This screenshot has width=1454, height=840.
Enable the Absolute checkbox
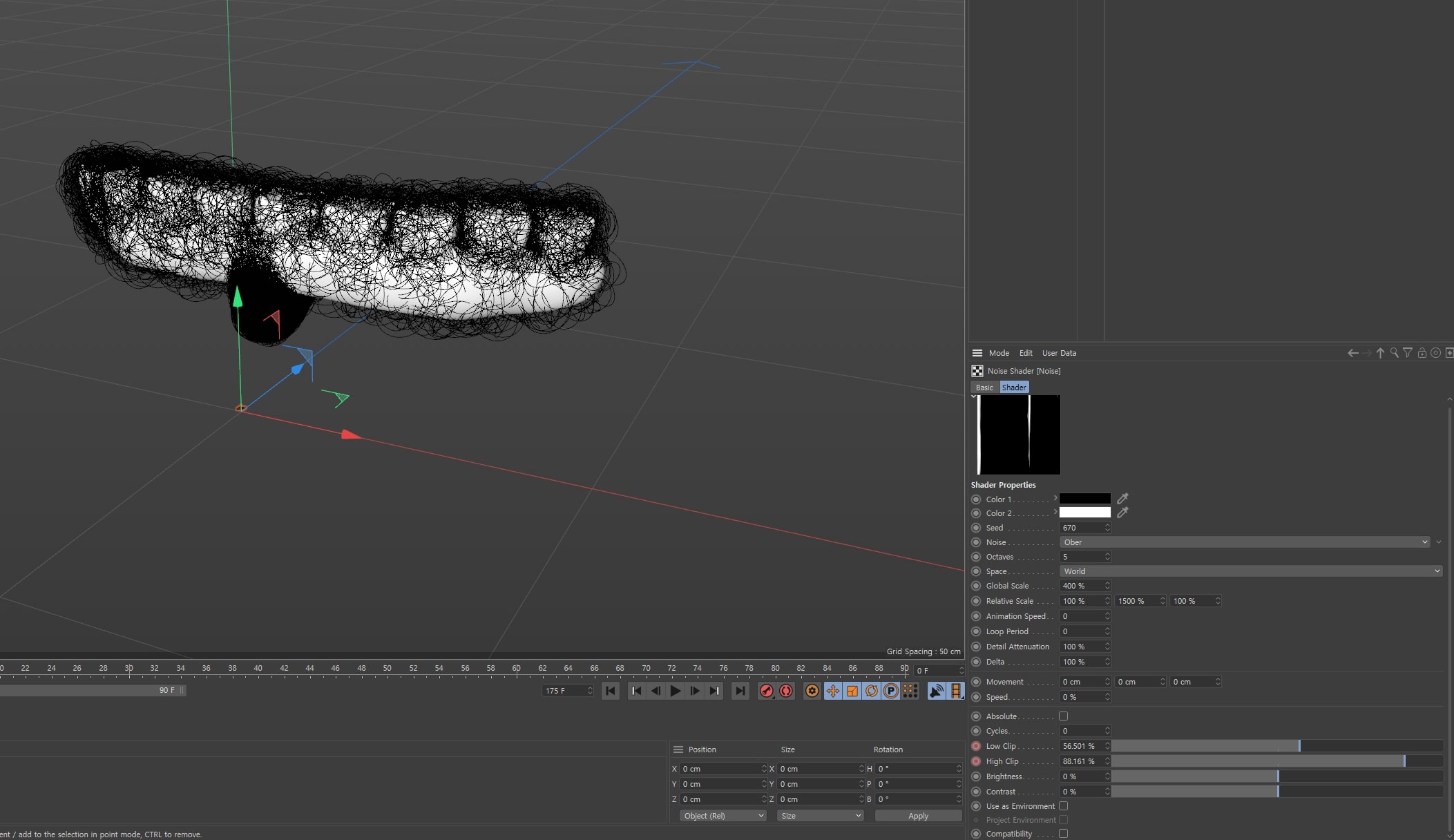tap(1063, 716)
